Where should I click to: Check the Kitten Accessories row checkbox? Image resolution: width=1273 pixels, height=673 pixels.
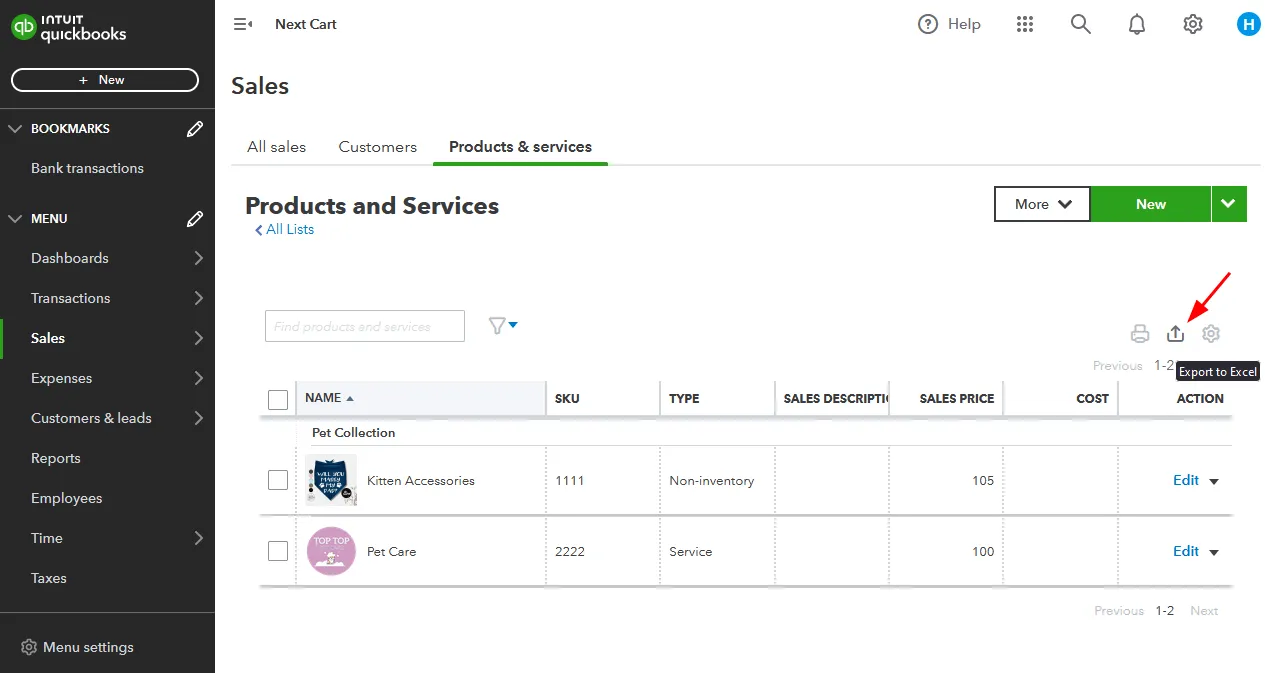point(278,480)
